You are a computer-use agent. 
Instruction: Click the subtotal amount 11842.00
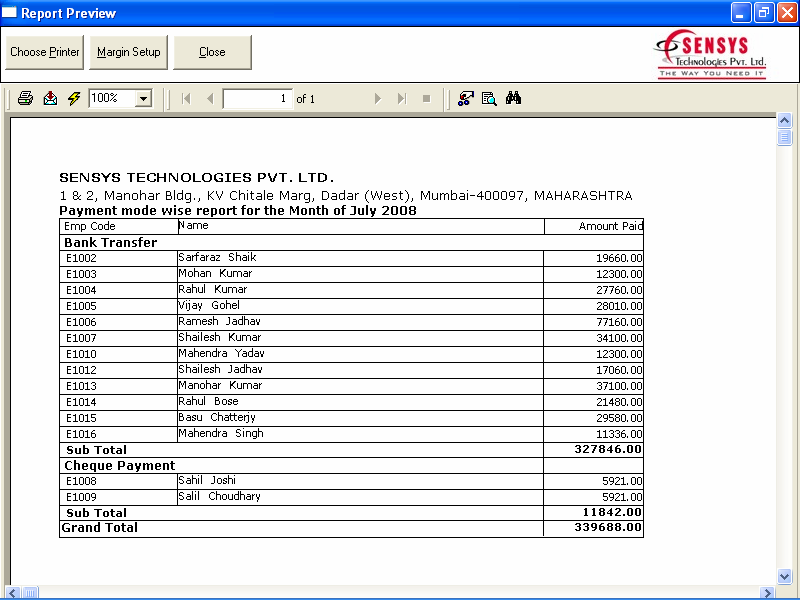tap(612, 512)
